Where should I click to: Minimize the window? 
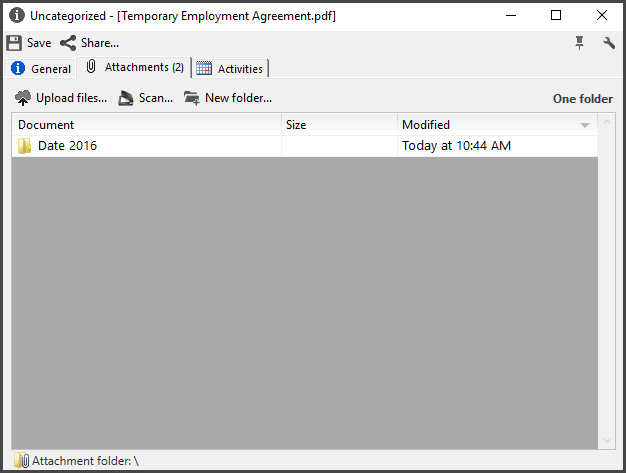click(x=511, y=16)
